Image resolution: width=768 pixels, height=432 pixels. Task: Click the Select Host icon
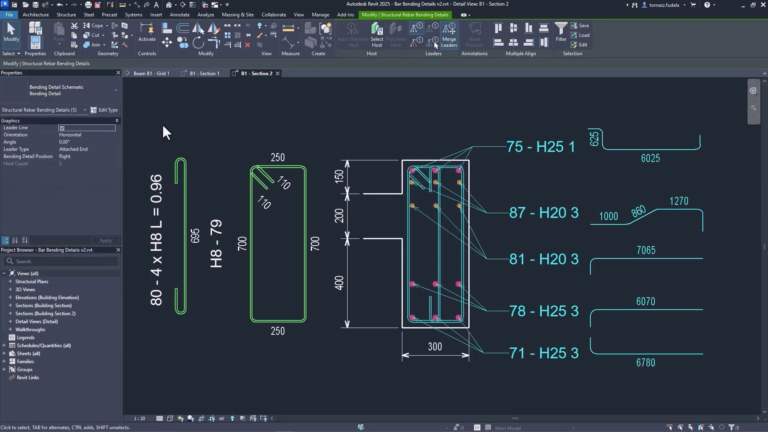coord(377,35)
